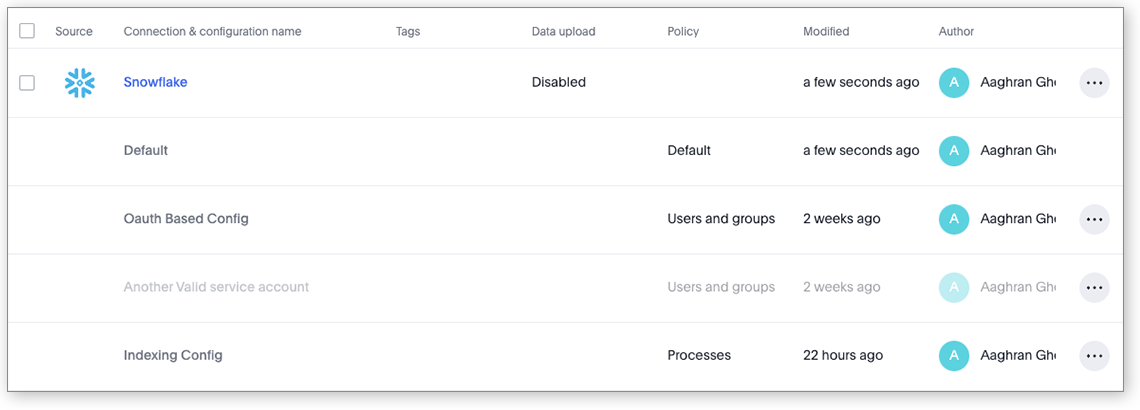Open more options for Oauth Based Config
The image size is (1140, 410).
(1094, 219)
